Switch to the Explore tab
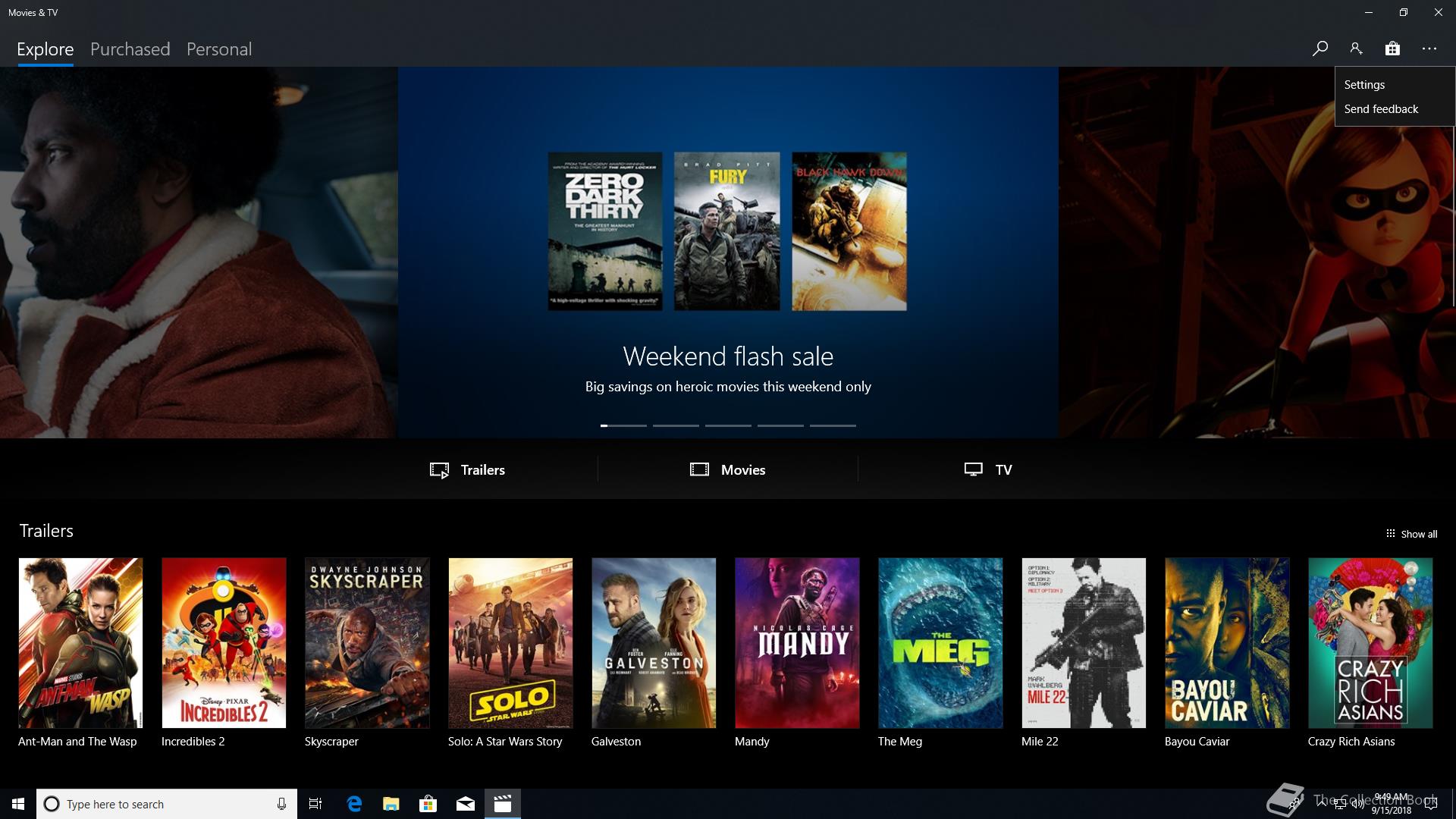This screenshot has height=819, width=1456. point(45,49)
